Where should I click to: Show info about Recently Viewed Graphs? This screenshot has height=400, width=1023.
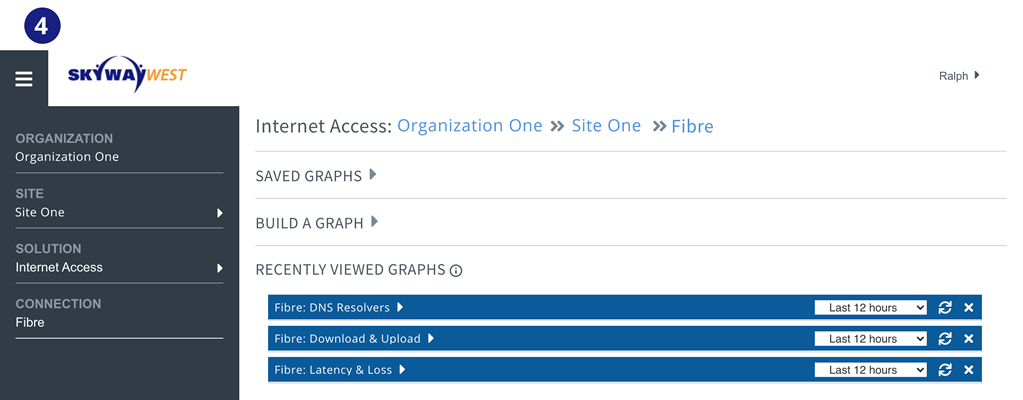click(x=456, y=271)
